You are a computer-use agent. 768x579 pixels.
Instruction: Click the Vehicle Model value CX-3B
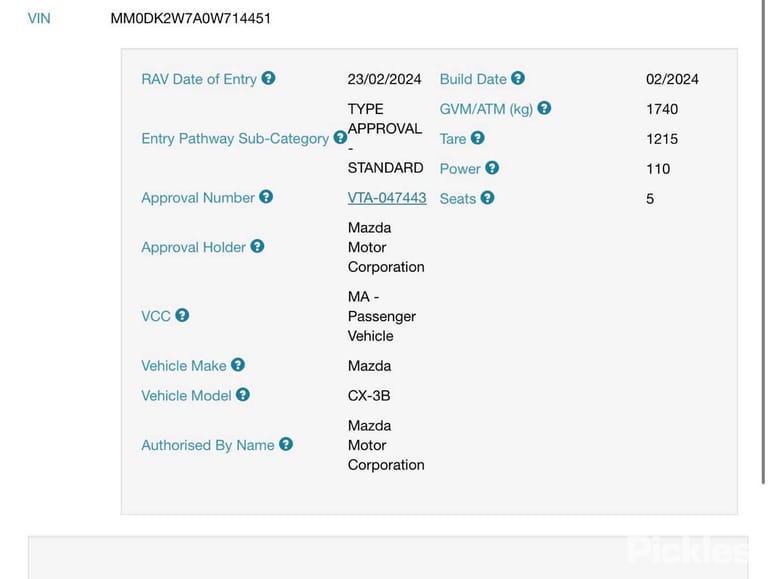[x=369, y=396]
